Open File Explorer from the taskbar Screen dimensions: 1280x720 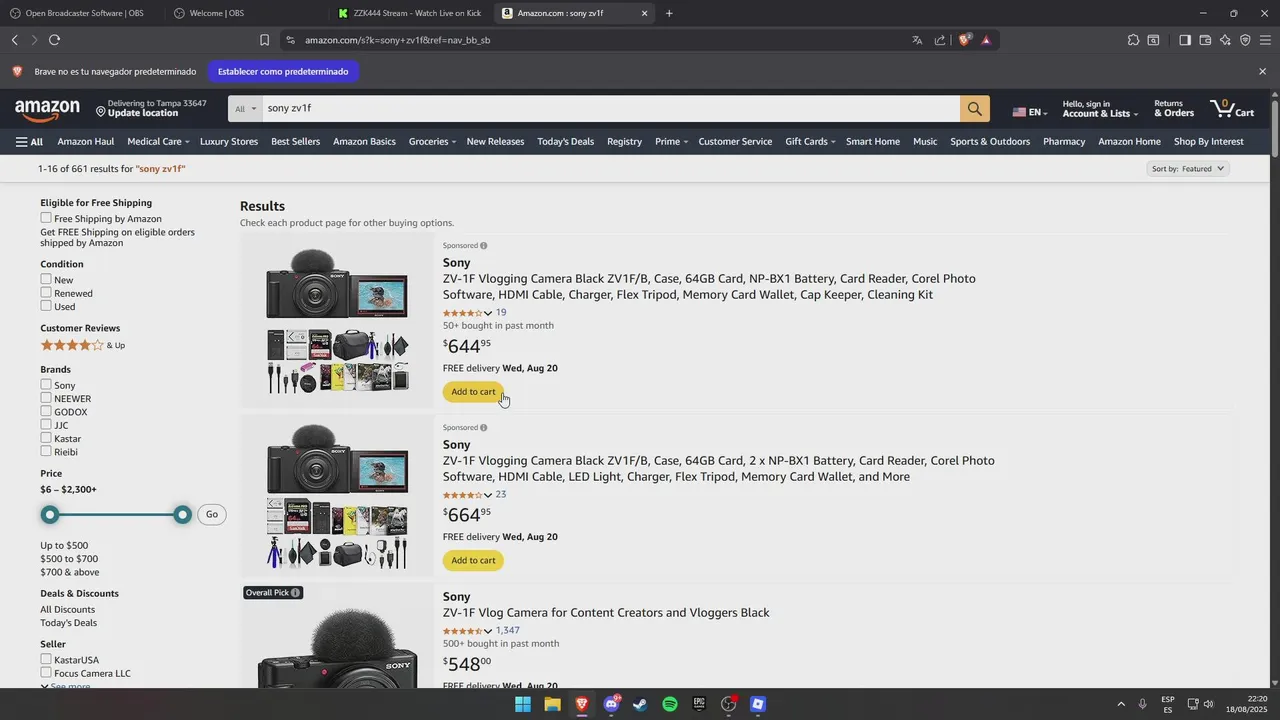click(x=552, y=704)
